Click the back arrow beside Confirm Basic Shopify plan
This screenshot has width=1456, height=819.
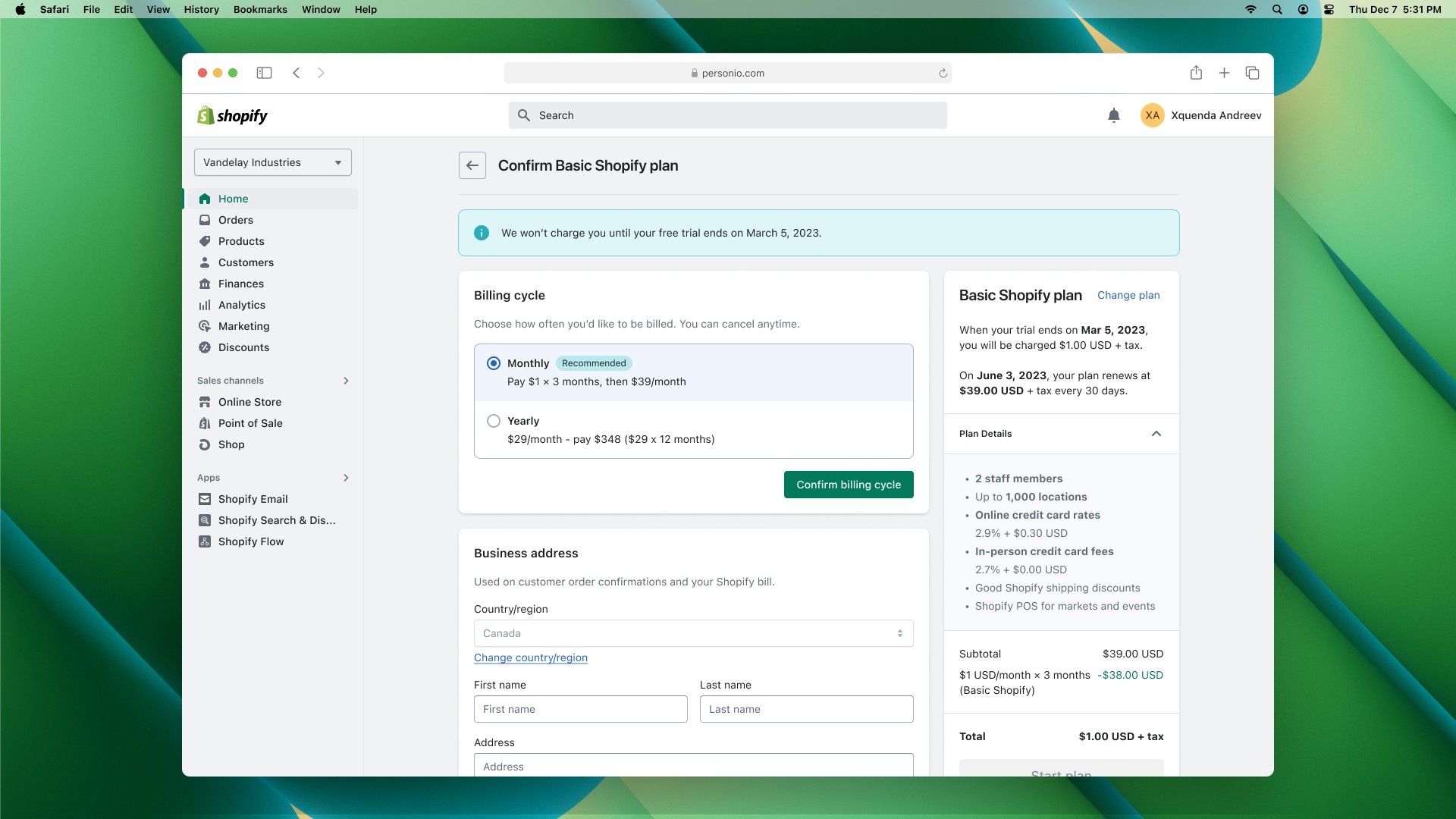[x=472, y=165]
